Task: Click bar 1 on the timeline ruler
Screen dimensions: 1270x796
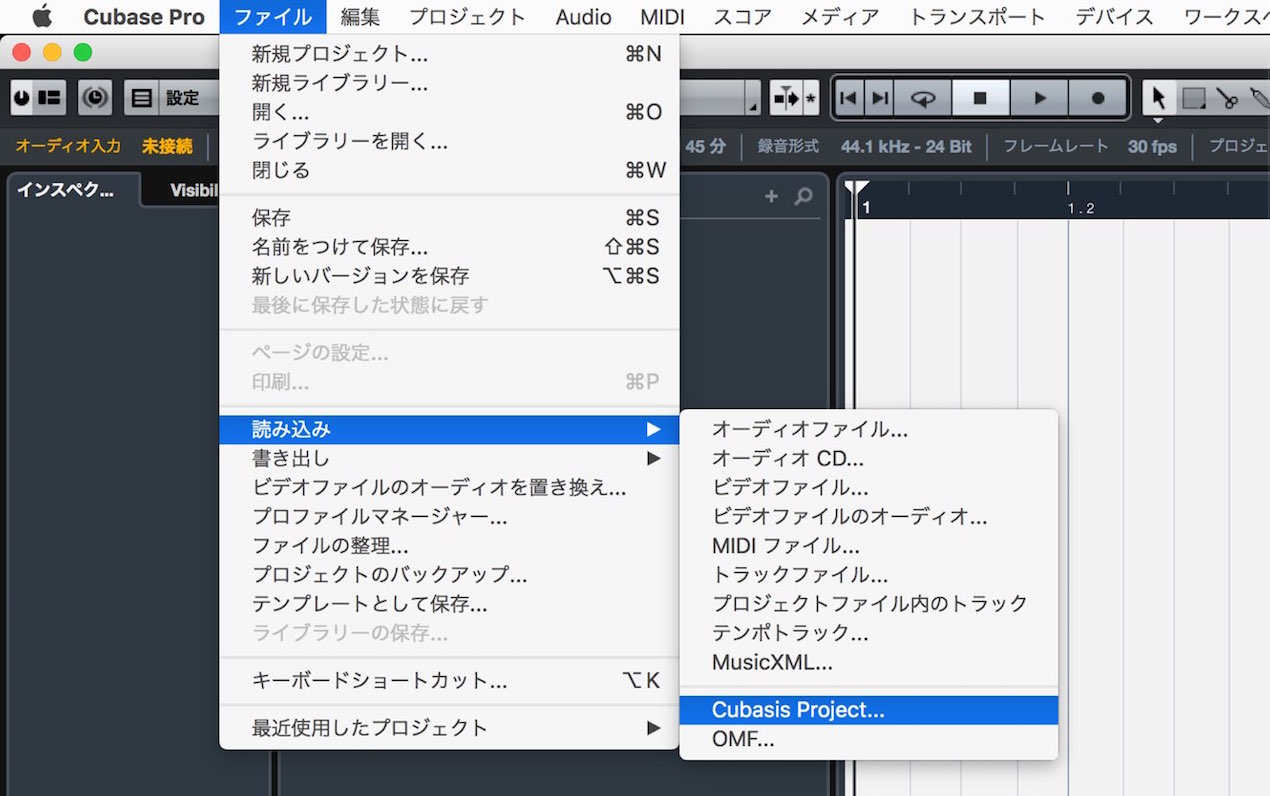Action: click(x=866, y=208)
